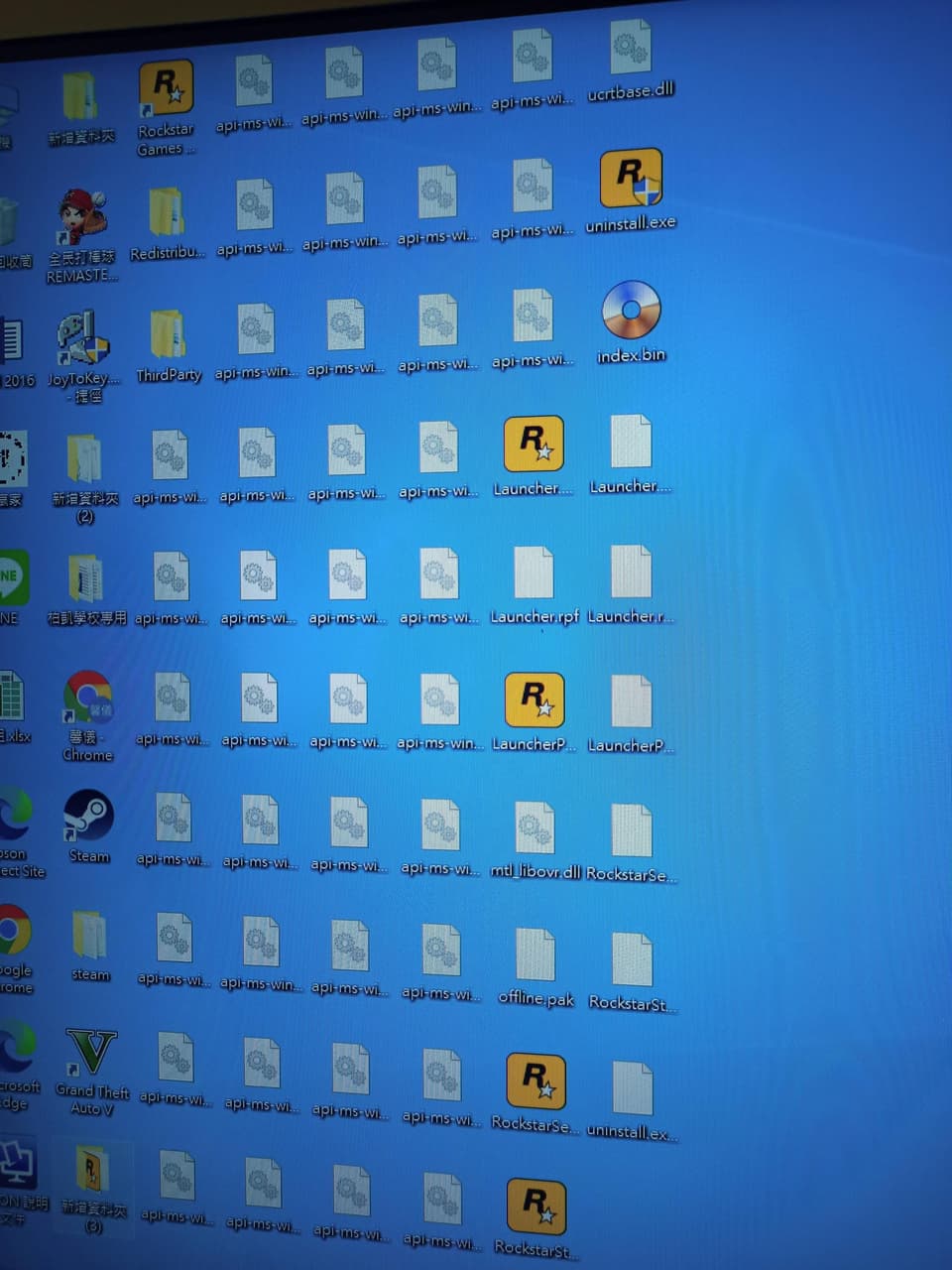Click the ucrtbase.dll file icon

(630, 48)
